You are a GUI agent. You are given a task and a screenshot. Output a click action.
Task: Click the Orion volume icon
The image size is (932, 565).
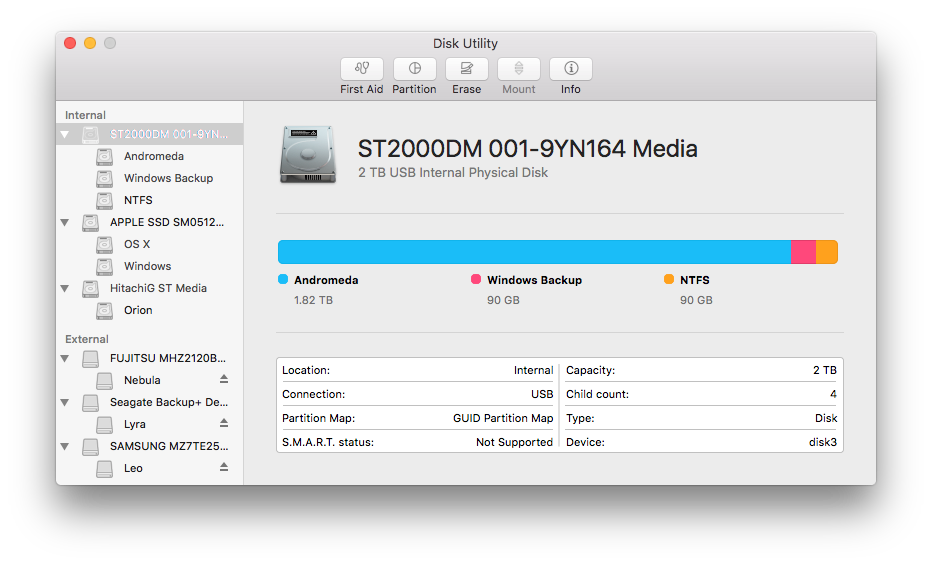(x=105, y=310)
